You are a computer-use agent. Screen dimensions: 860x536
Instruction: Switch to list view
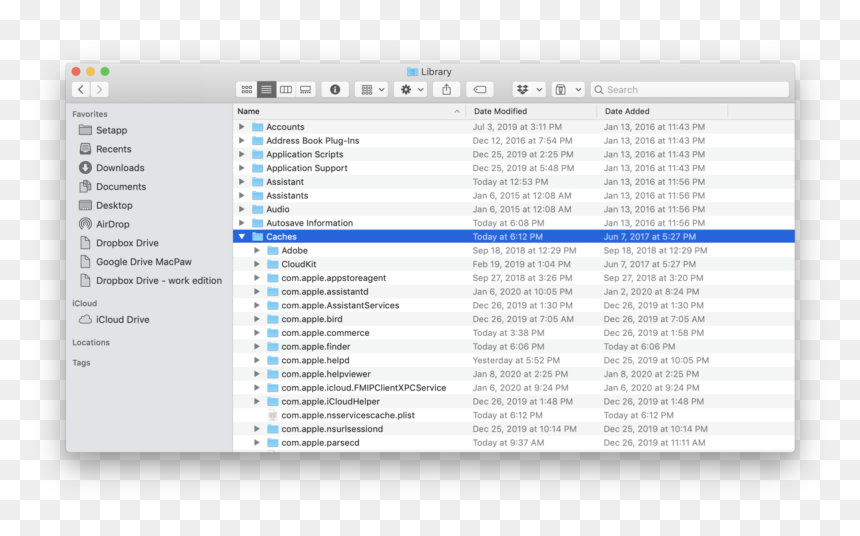pyautogui.click(x=266, y=89)
